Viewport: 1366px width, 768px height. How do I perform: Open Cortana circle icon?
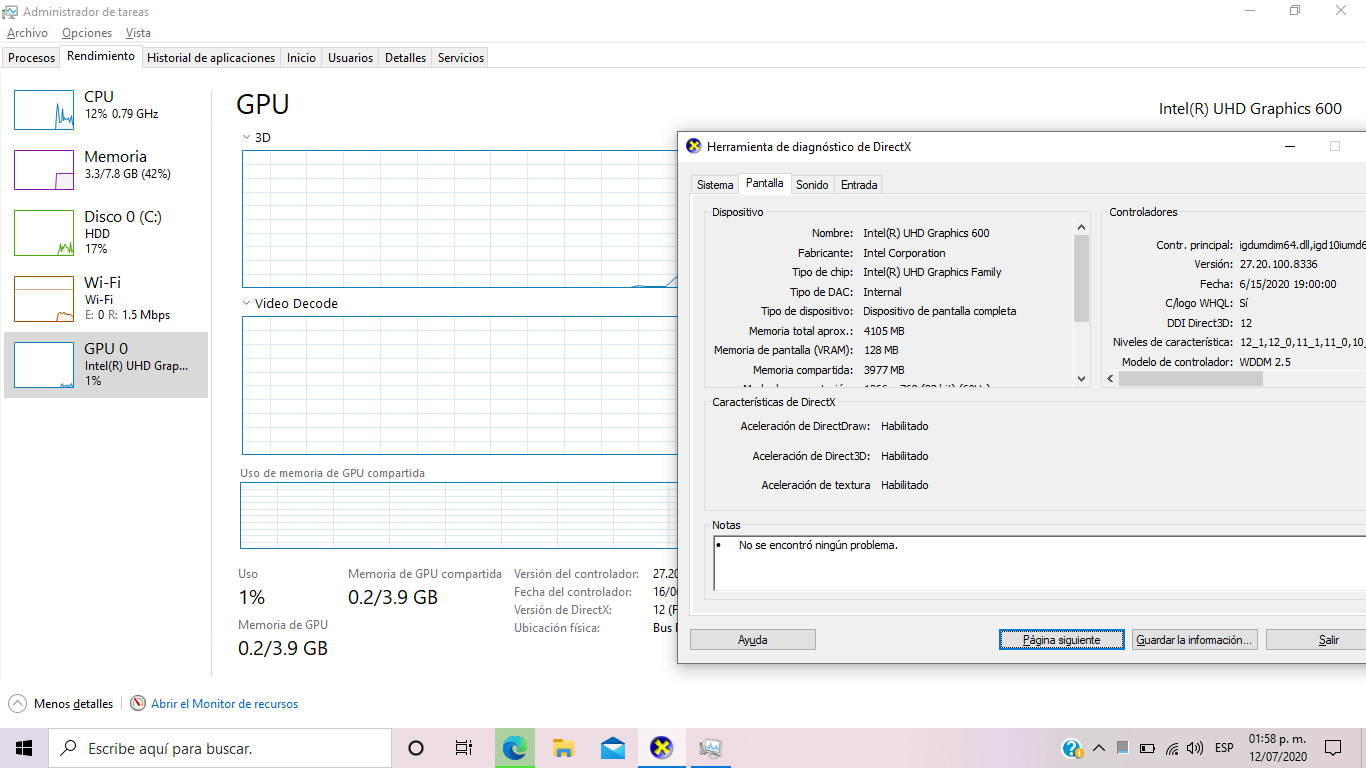[x=416, y=748]
